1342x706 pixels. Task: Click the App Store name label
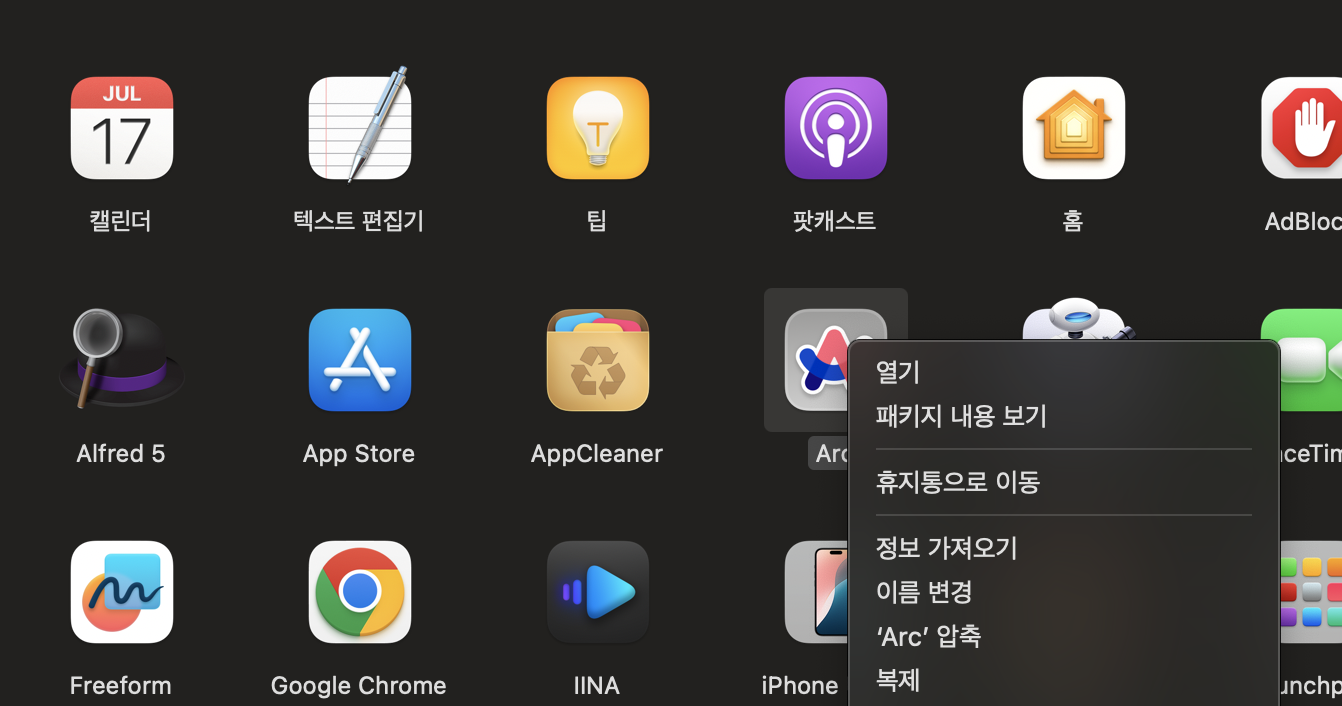(x=359, y=454)
